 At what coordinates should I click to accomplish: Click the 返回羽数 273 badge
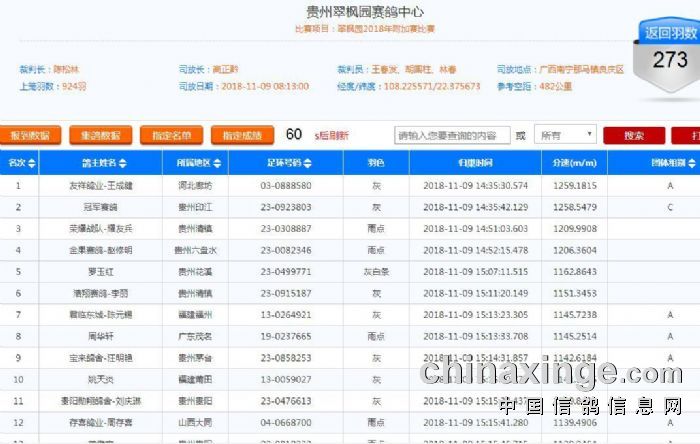669,52
